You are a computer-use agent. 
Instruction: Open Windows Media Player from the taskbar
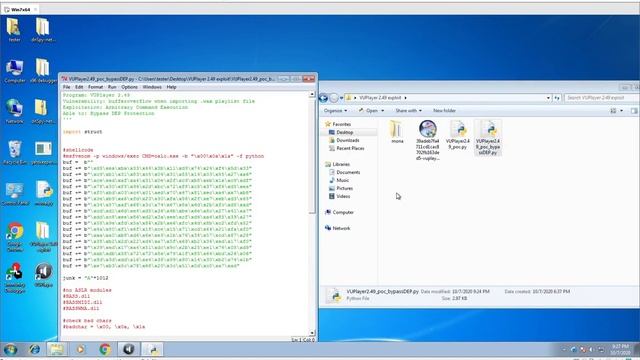tap(80, 349)
